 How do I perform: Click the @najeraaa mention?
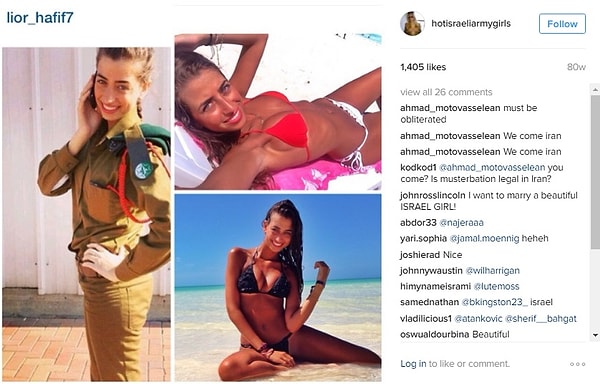(461, 223)
